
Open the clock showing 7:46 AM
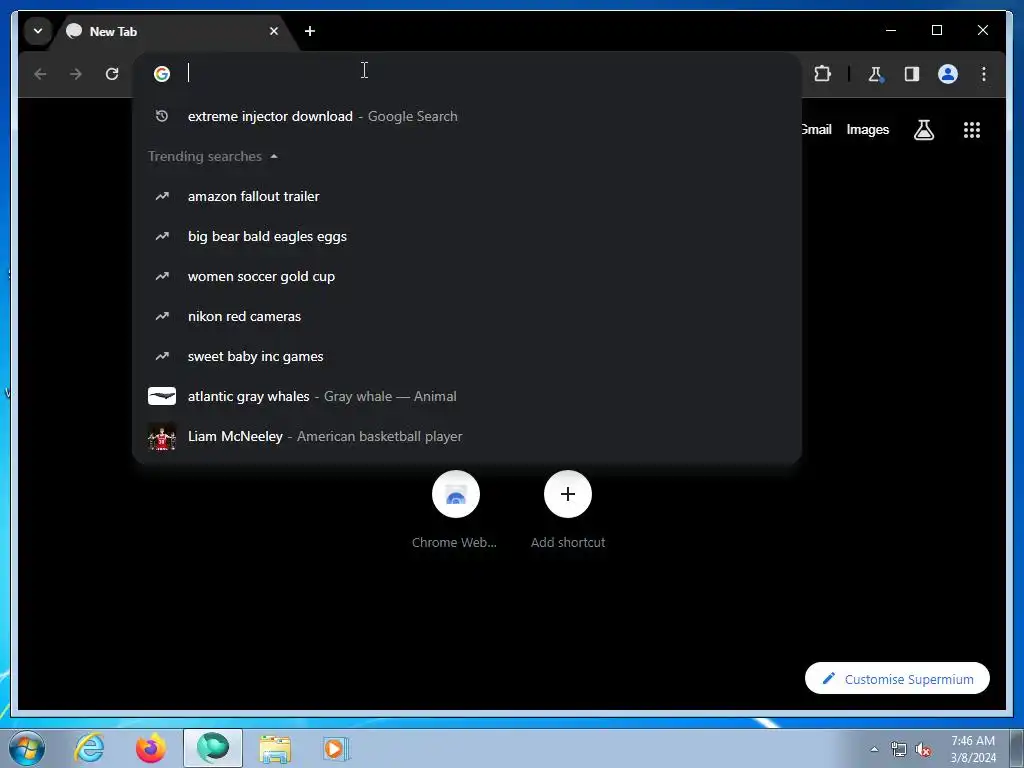[x=973, y=749]
